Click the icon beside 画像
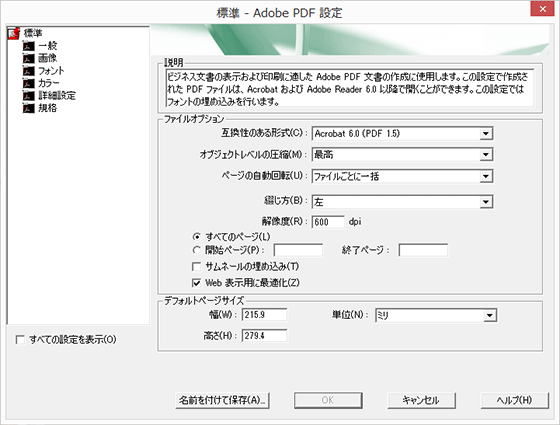The image size is (560, 425). pos(29,59)
